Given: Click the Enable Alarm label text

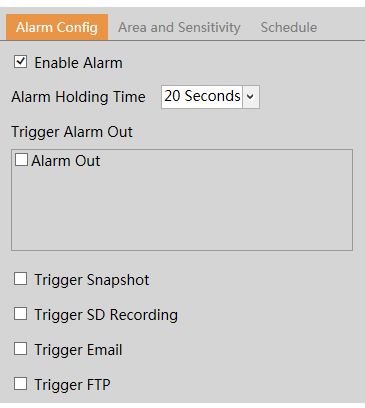Looking at the screenshot, I should click(x=78, y=63).
